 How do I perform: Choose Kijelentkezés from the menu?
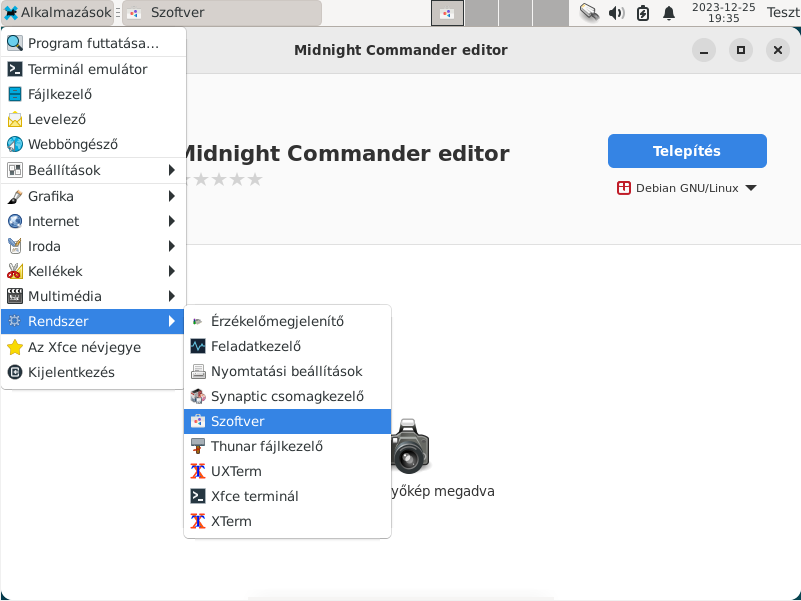(93, 372)
